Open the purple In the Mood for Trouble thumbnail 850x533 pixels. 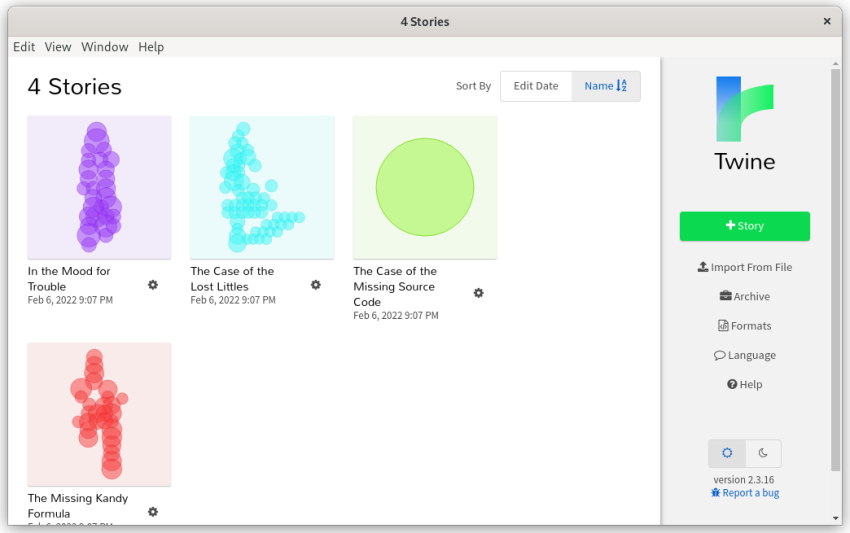click(x=99, y=187)
